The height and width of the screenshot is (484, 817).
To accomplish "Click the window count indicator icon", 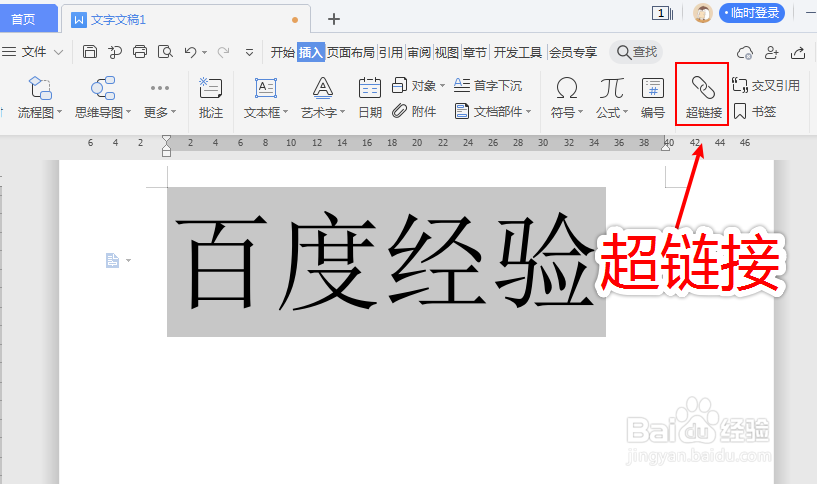I will pos(662,13).
